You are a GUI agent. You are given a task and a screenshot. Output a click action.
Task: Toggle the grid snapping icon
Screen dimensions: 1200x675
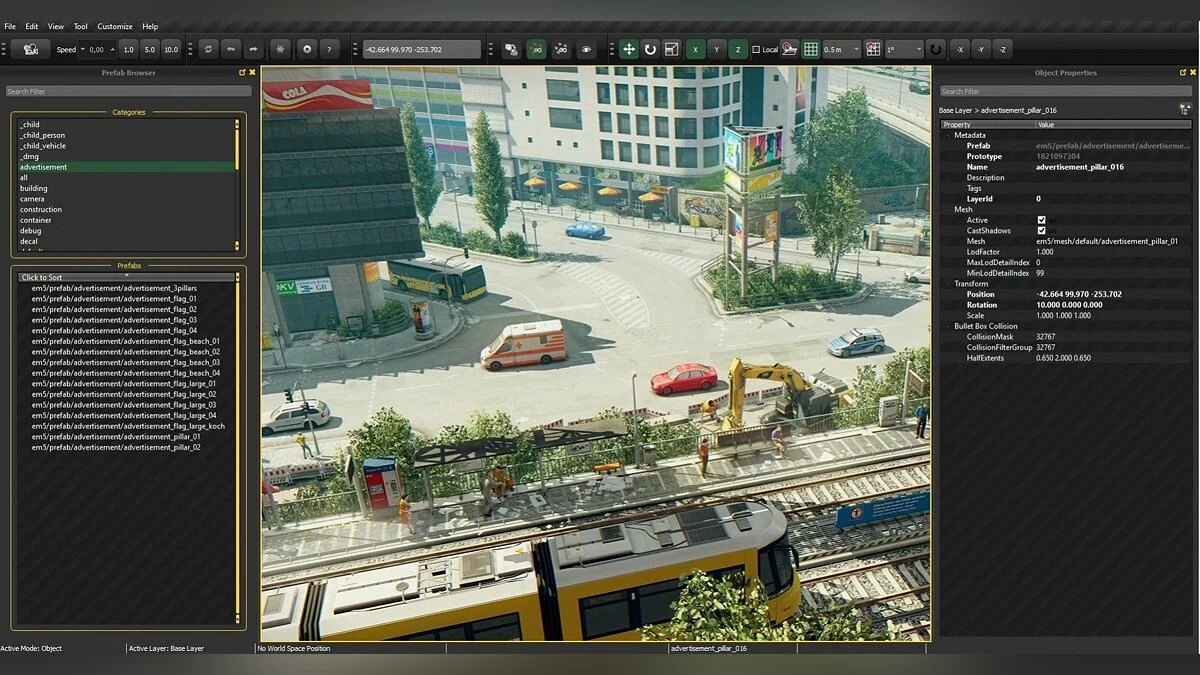(x=811, y=49)
